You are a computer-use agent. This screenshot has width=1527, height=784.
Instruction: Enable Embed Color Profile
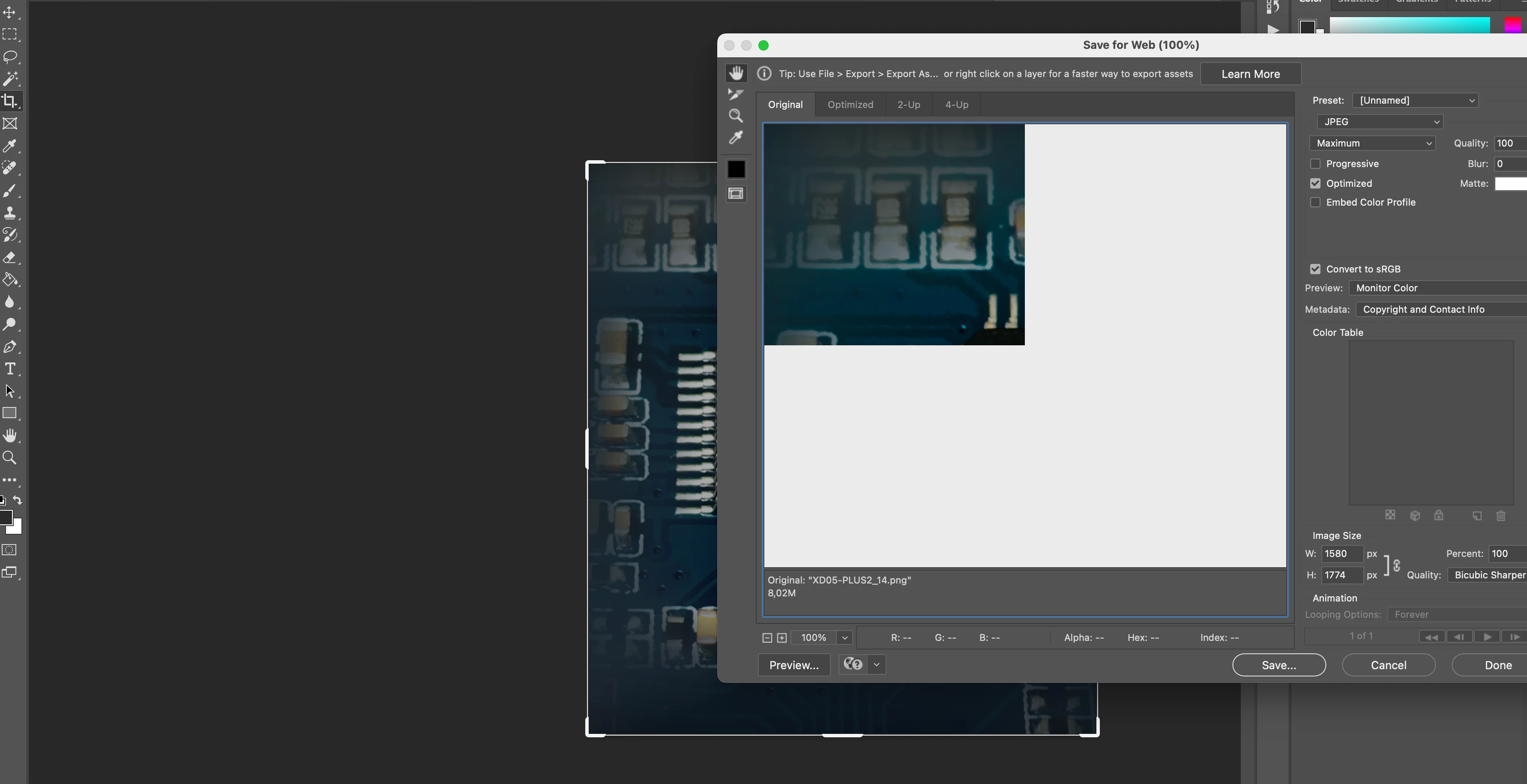[1315, 202]
